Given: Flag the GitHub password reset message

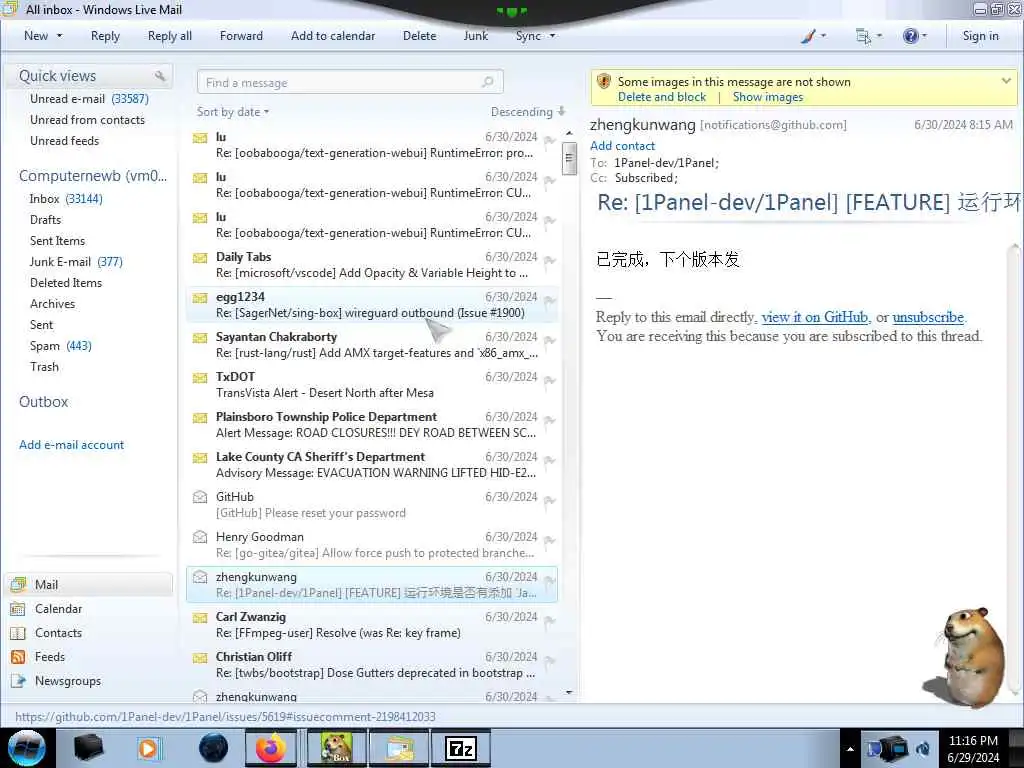Looking at the screenshot, I should pos(550,501).
